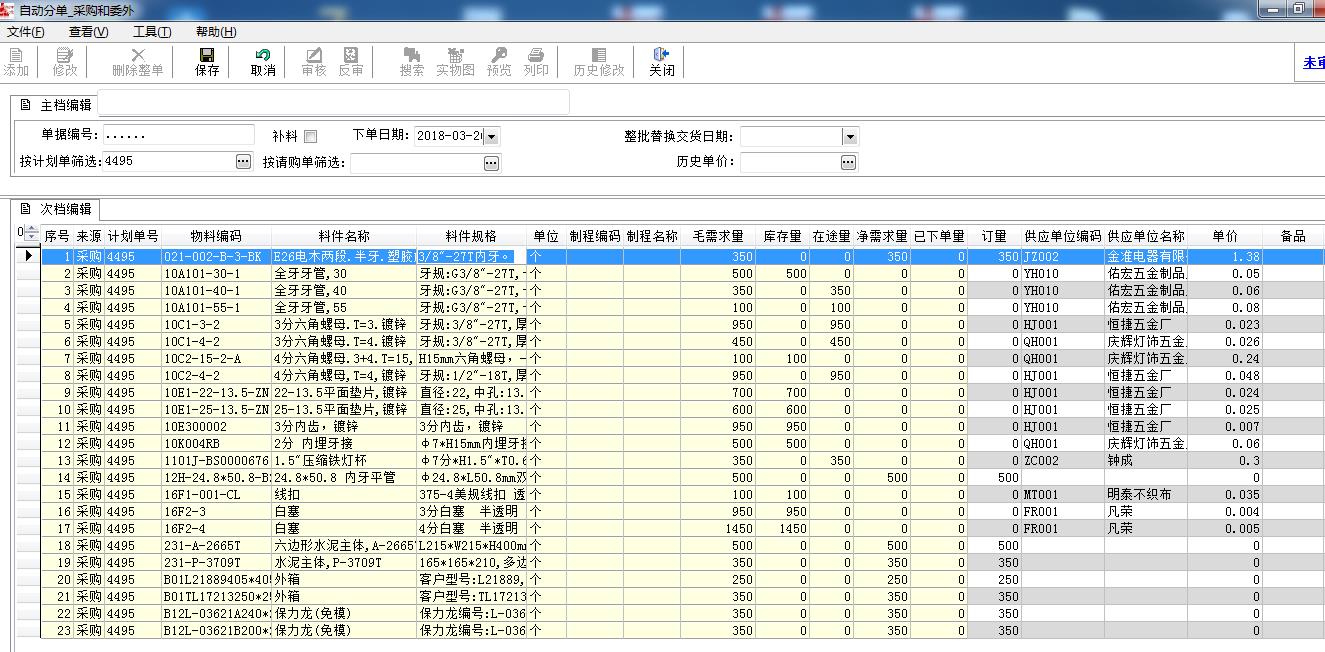
Task: Open the 按计划单筛选 lookup ellipsis button
Action: coord(243,161)
